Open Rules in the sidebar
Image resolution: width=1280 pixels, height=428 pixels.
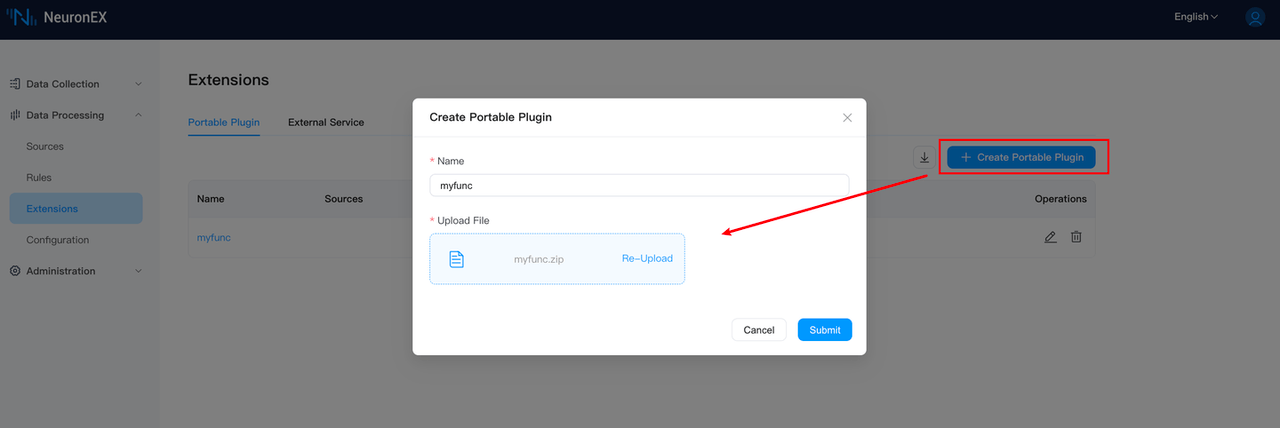(x=39, y=178)
